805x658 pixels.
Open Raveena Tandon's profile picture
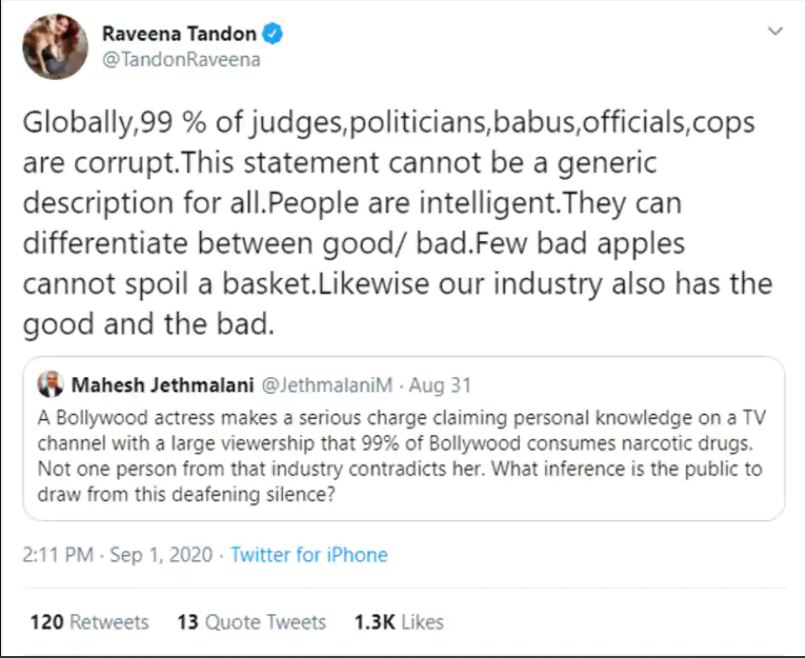(x=55, y=47)
